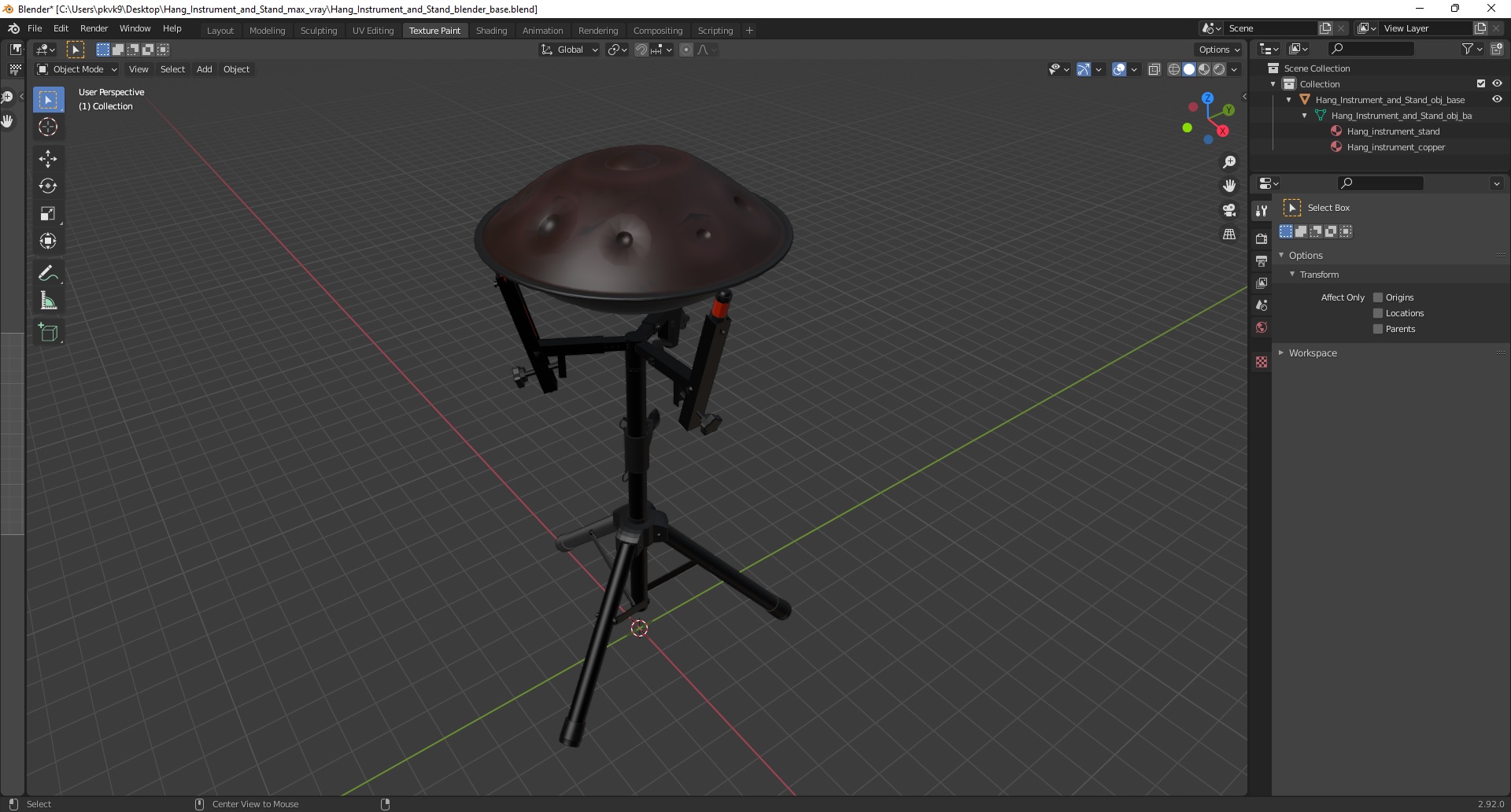Select the Annotate pencil tool
1511x812 pixels.
(x=48, y=274)
